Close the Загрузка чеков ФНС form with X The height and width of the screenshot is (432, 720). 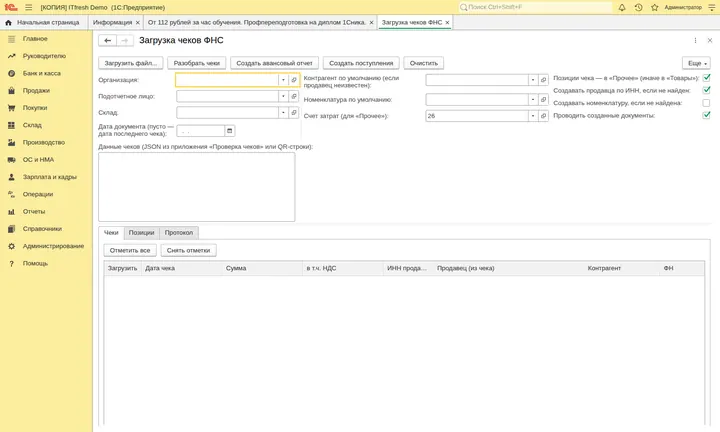[x=710, y=40]
